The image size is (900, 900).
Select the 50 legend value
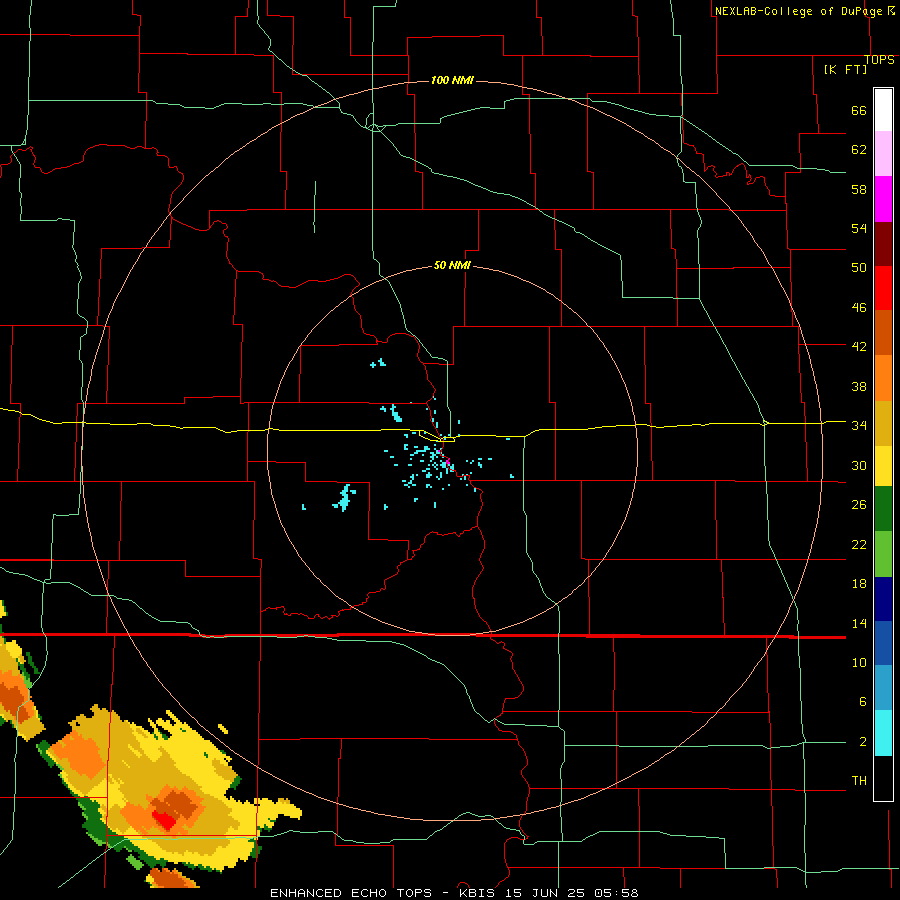pyautogui.click(x=859, y=267)
